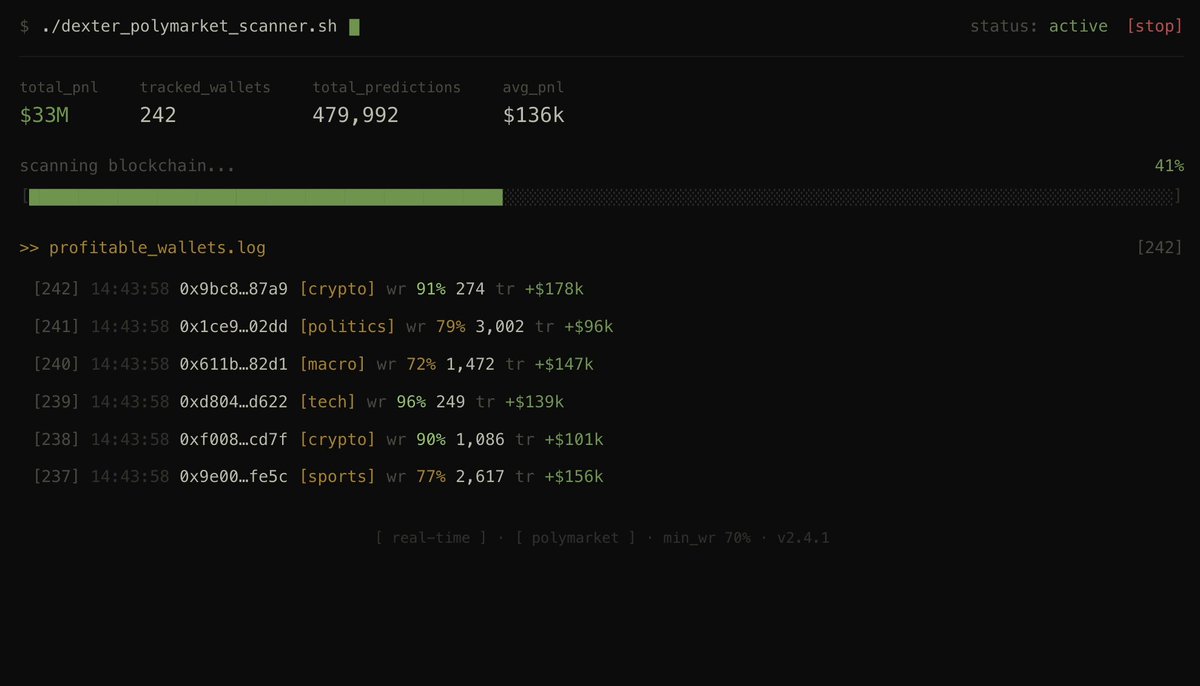Select the ./dexter_polymarket_scanner.sh command text
The height and width of the screenshot is (686, 1200).
pos(190,27)
